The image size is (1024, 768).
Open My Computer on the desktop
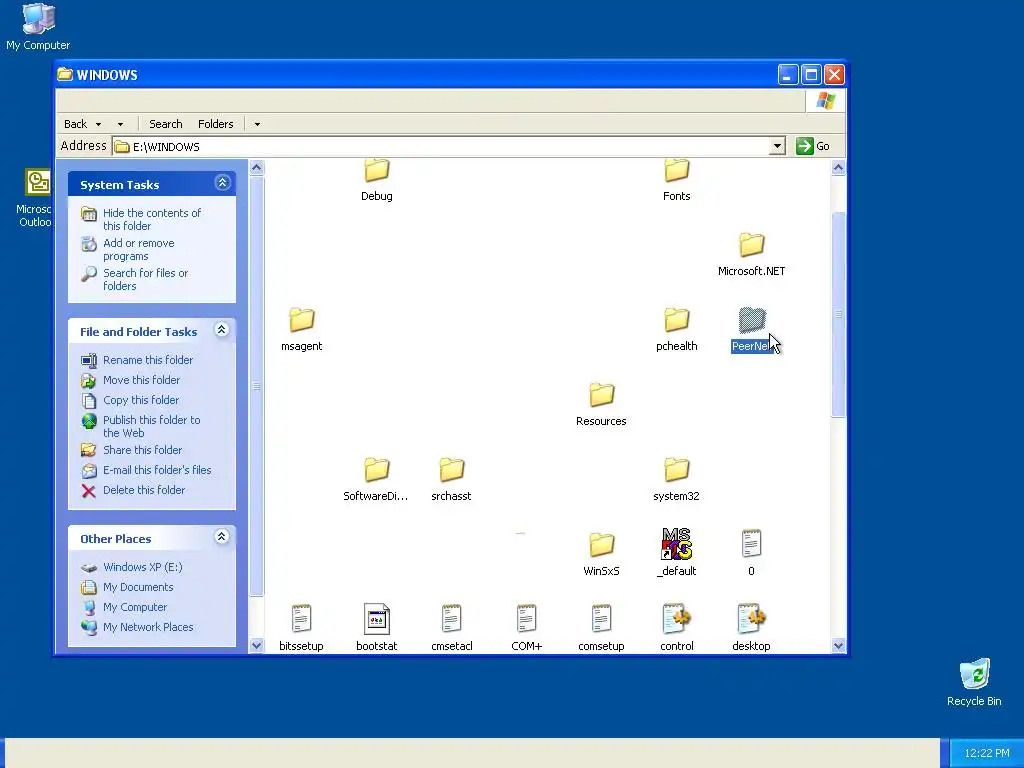38,27
